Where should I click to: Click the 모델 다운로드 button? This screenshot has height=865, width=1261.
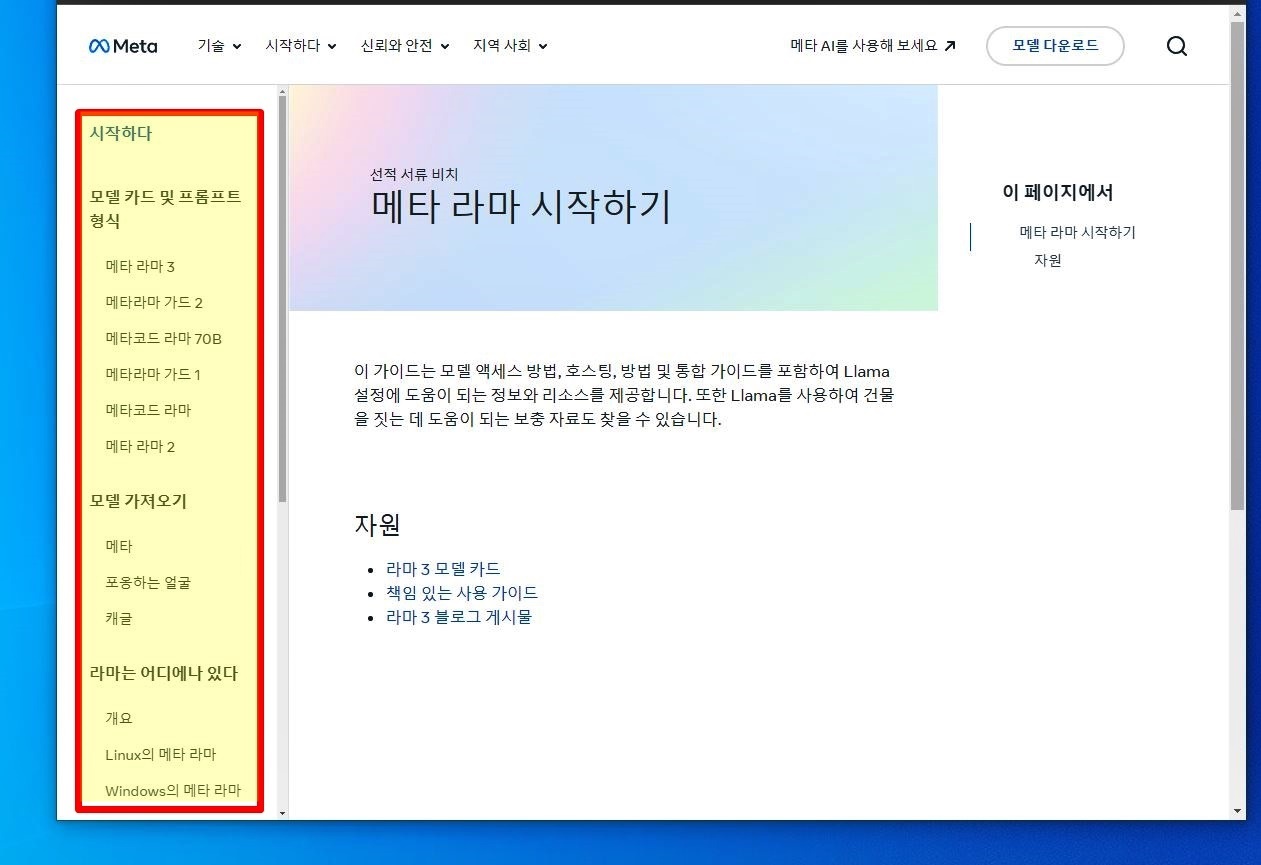pos(1055,46)
